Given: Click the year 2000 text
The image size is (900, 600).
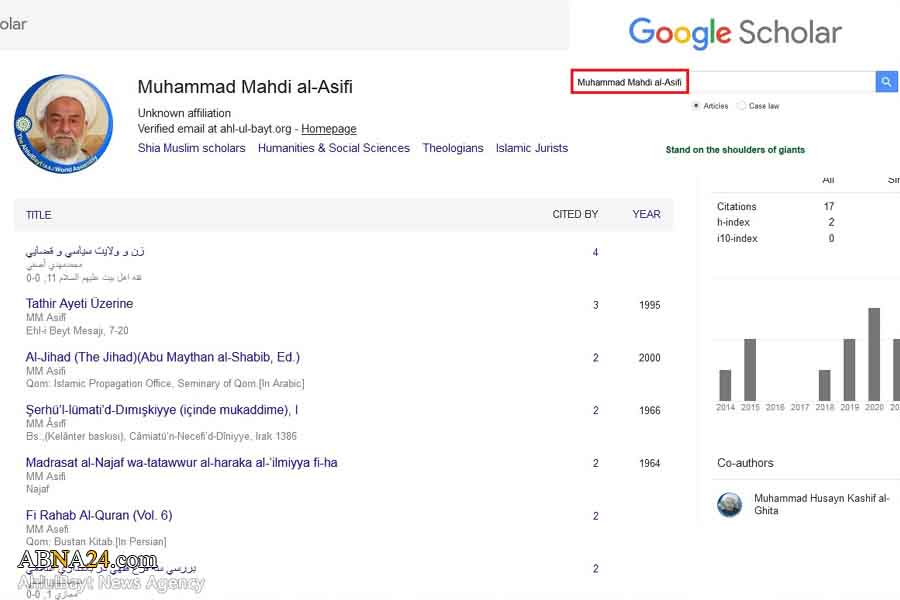Looking at the screenshot, I should pos(650,358).
